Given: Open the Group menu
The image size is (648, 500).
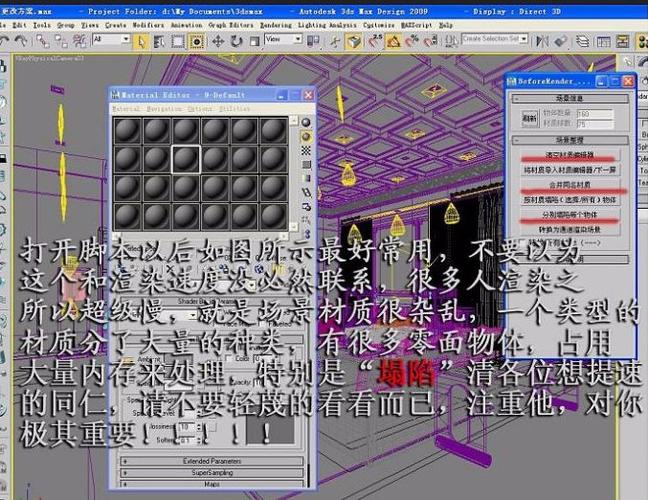Looking at the screenshot, I should tap(66, 25).
